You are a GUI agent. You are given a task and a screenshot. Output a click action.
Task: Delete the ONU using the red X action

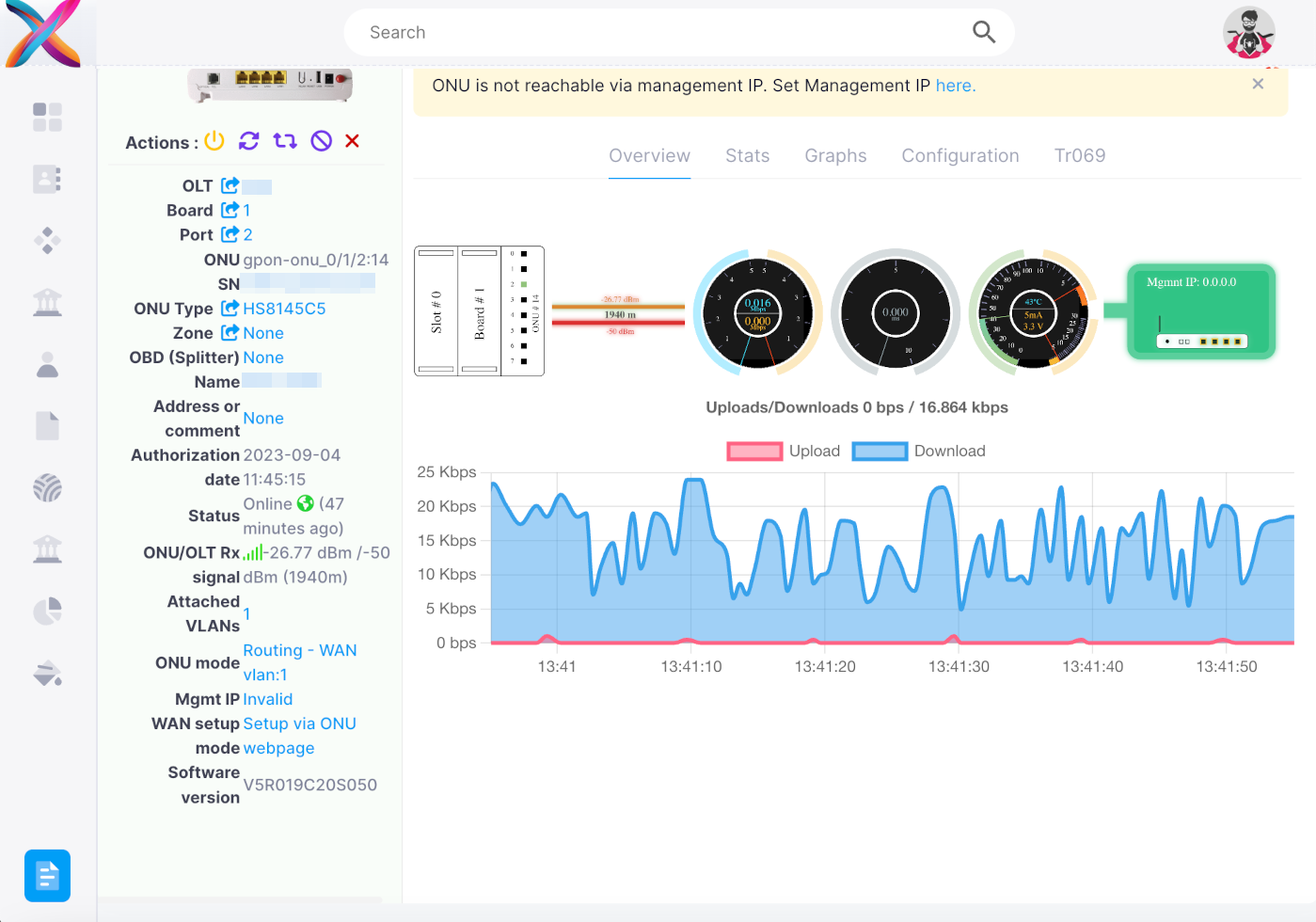click(352, 141)
